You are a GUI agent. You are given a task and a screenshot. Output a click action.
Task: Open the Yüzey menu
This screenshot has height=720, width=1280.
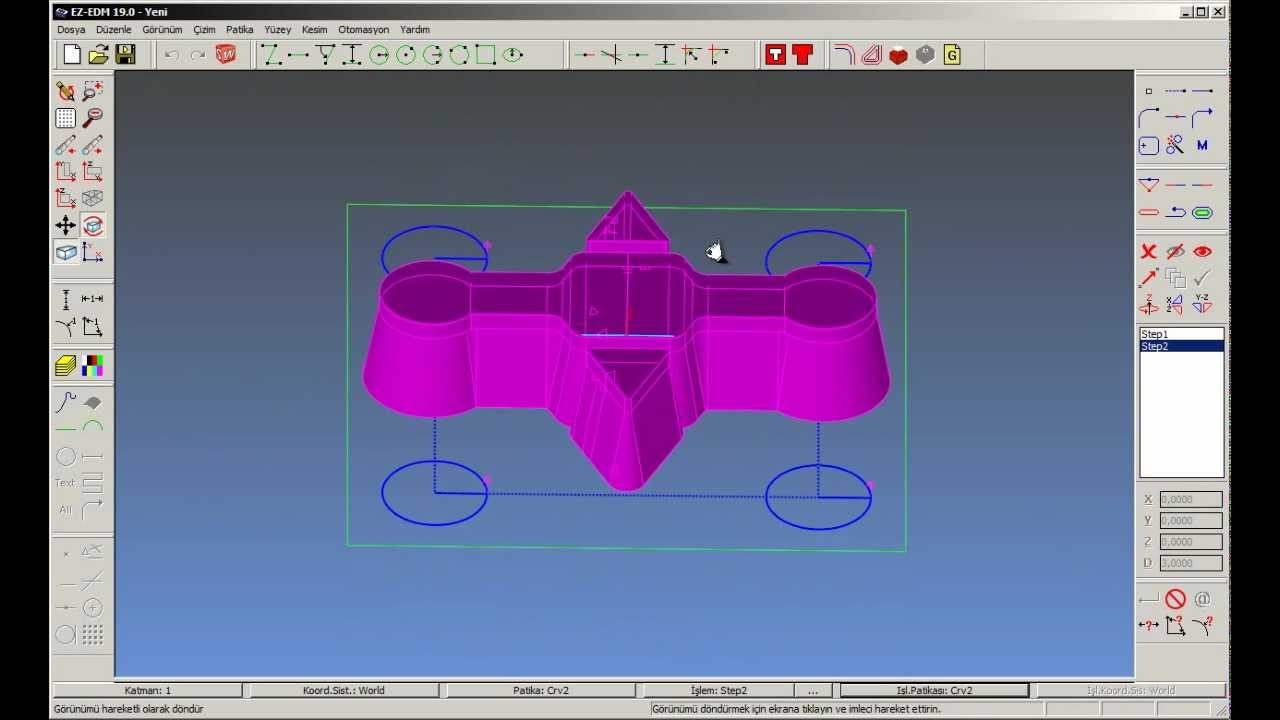coord(277,30)
